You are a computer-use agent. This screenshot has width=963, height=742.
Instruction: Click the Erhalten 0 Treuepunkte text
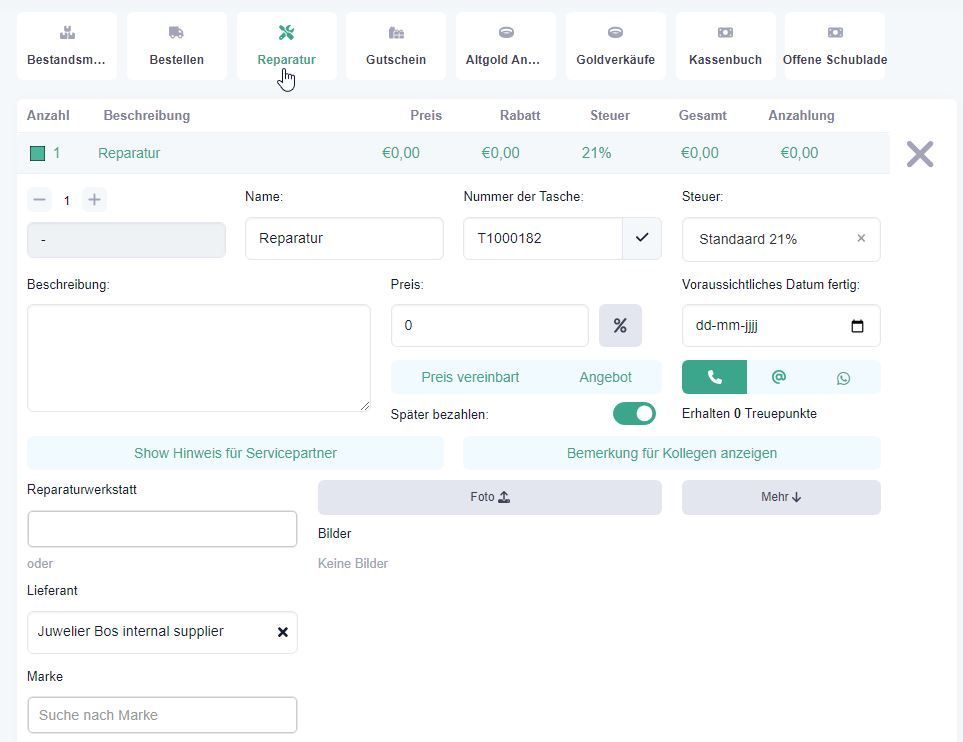pos(749,413)
